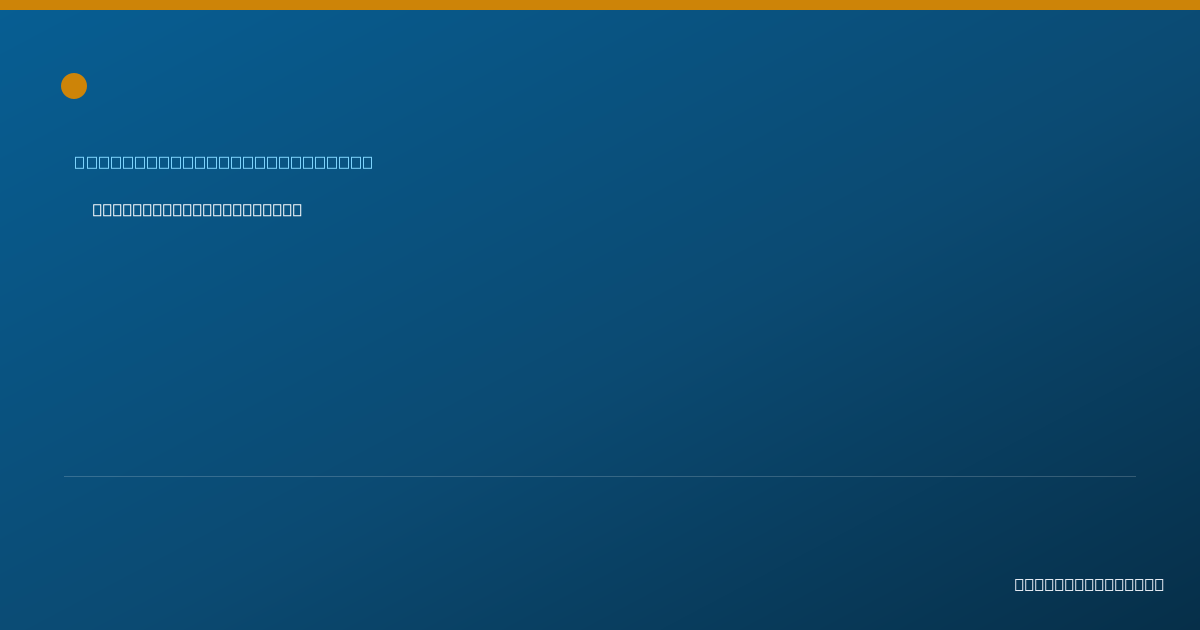Click the first box of the footer text
Viewport: 1200px width, 630px height.
pyautogui.click(x=1020, y=584)
